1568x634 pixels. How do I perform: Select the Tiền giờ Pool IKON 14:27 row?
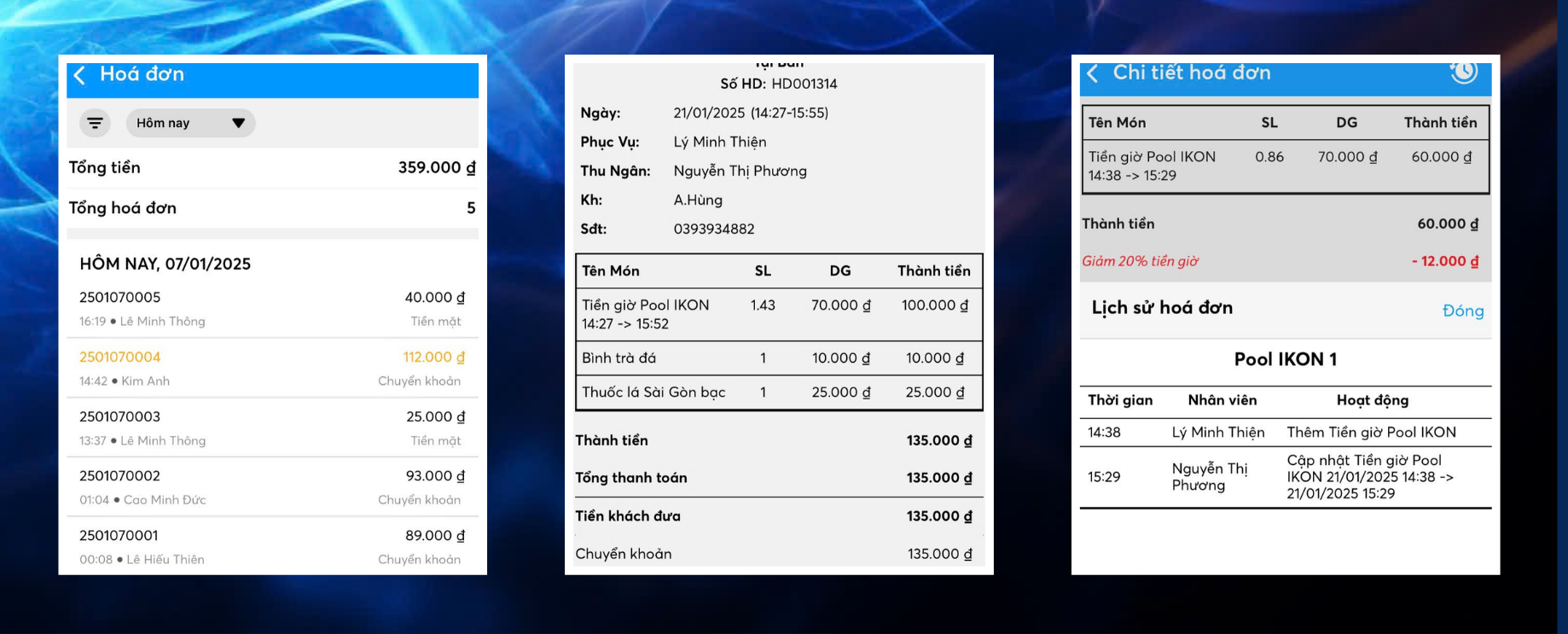pos(778,314)
